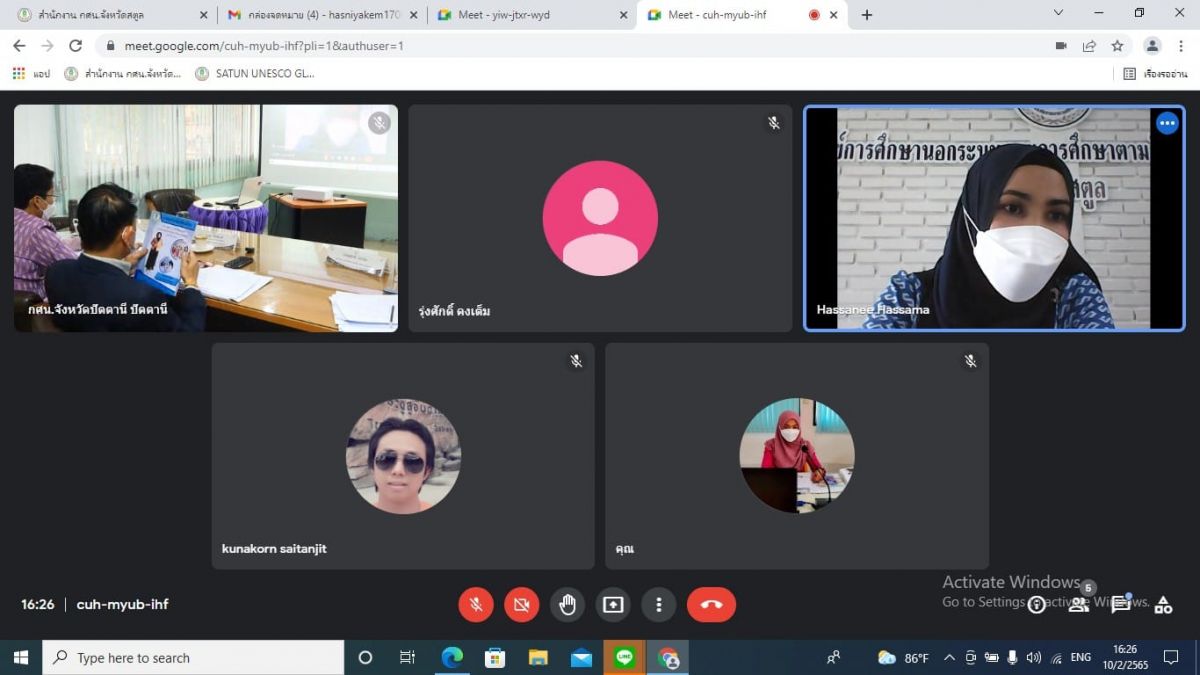Open the Activities panel icon
This screenshot has height=675, width=1200.
pos(1163,605)
